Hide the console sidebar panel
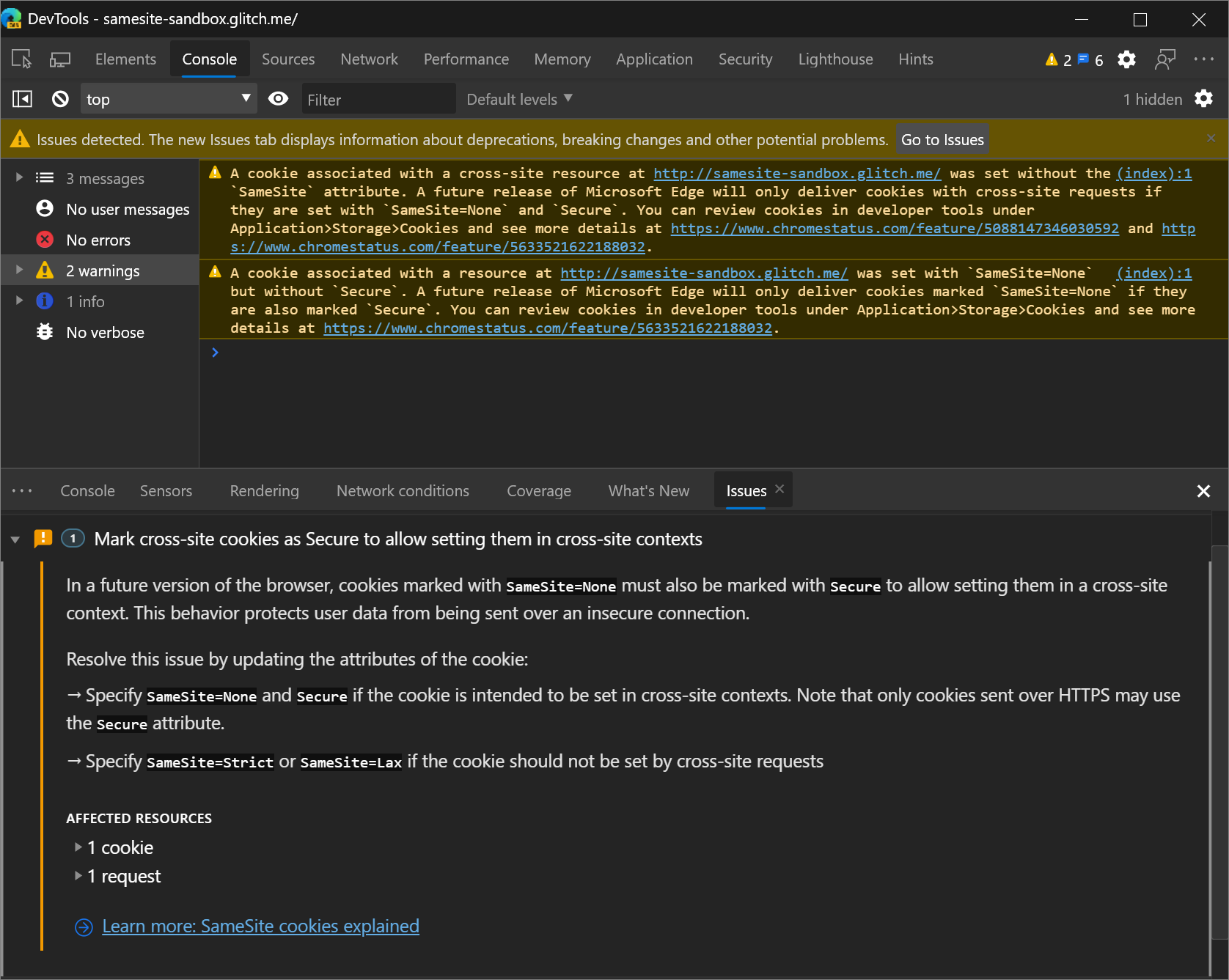Screen dimensions: 1229x980 click(22, 98)
